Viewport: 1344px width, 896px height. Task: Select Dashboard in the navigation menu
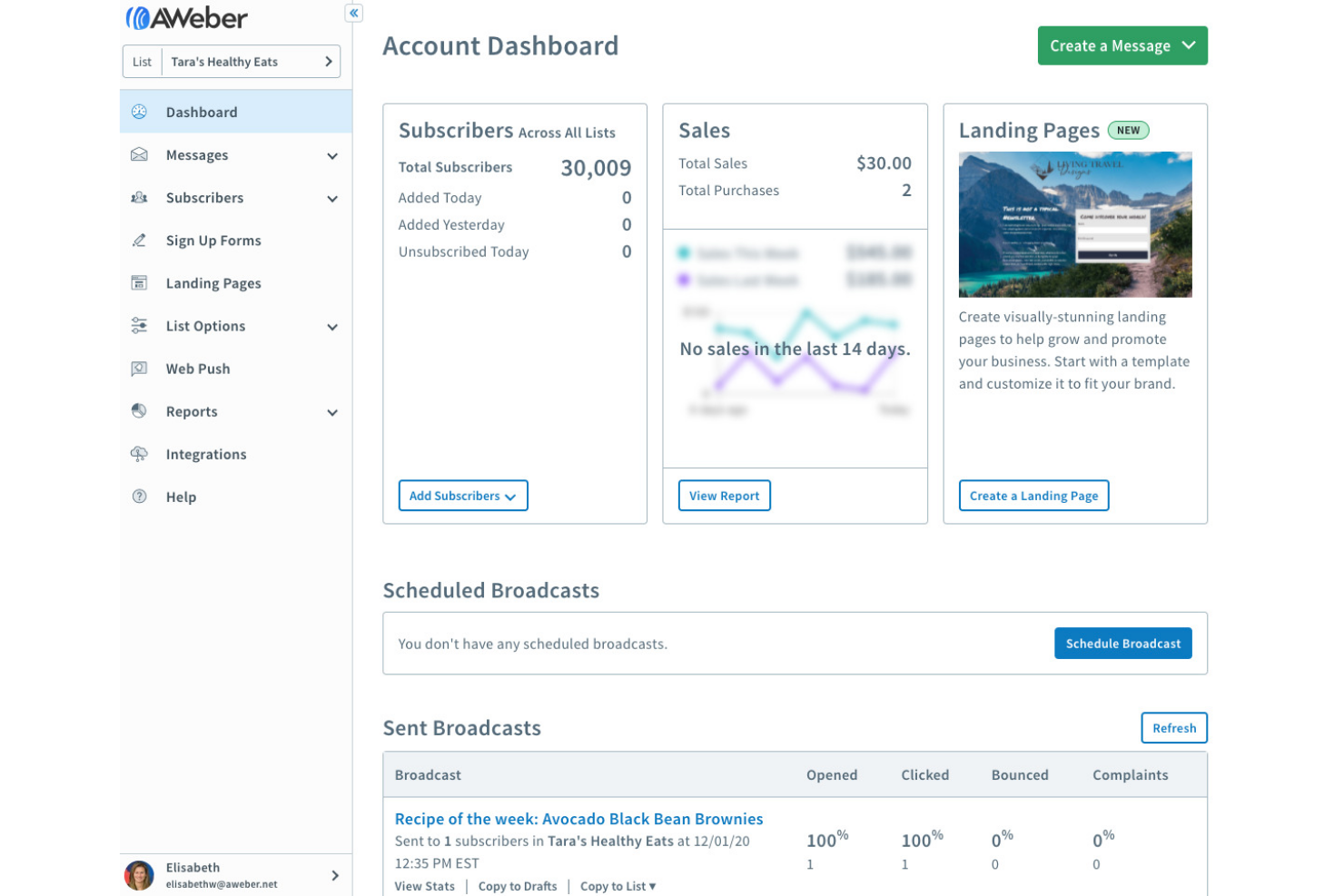click(x=202, y=111)
